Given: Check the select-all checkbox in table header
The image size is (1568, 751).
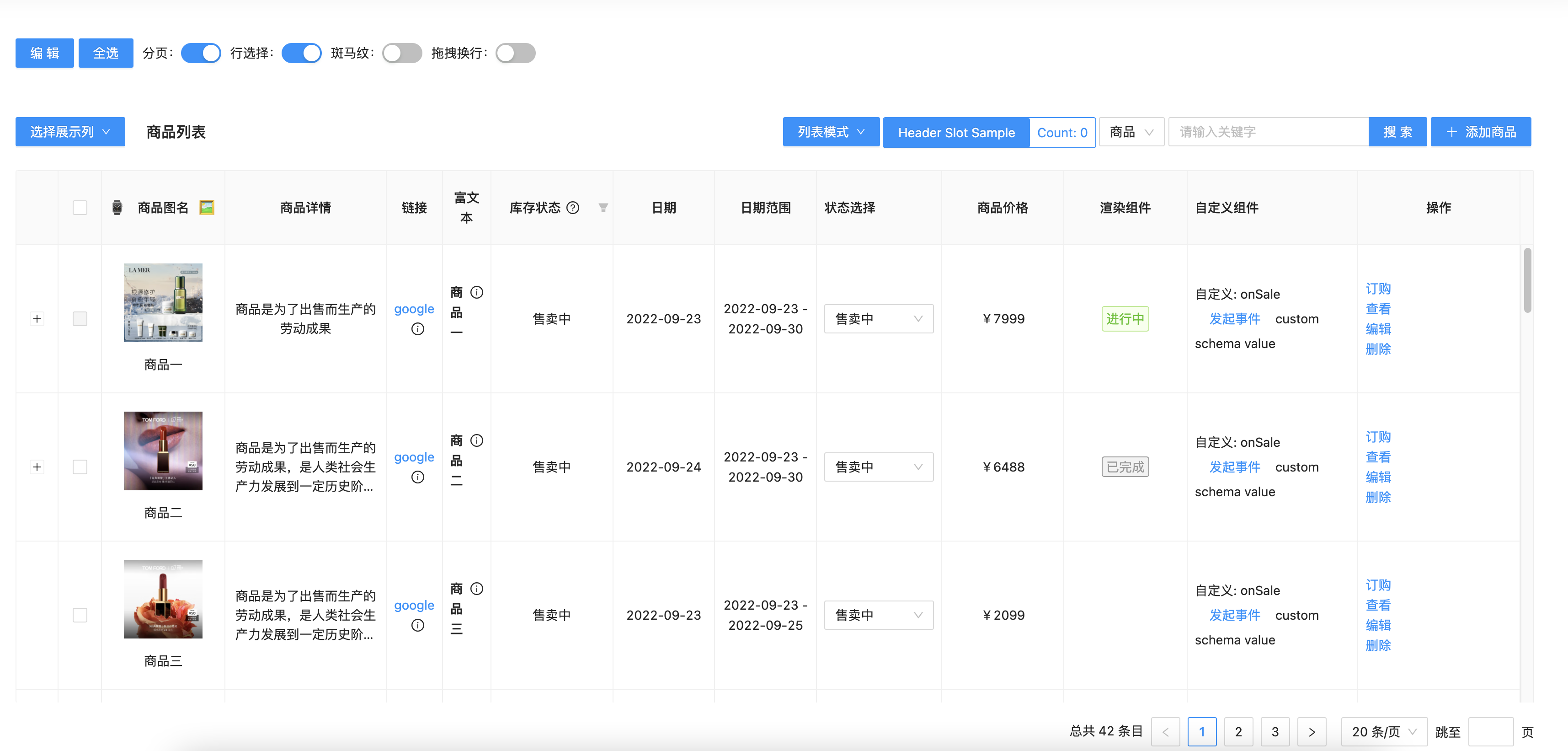Looking at the screenshot, I should click(x=80, y=208).
